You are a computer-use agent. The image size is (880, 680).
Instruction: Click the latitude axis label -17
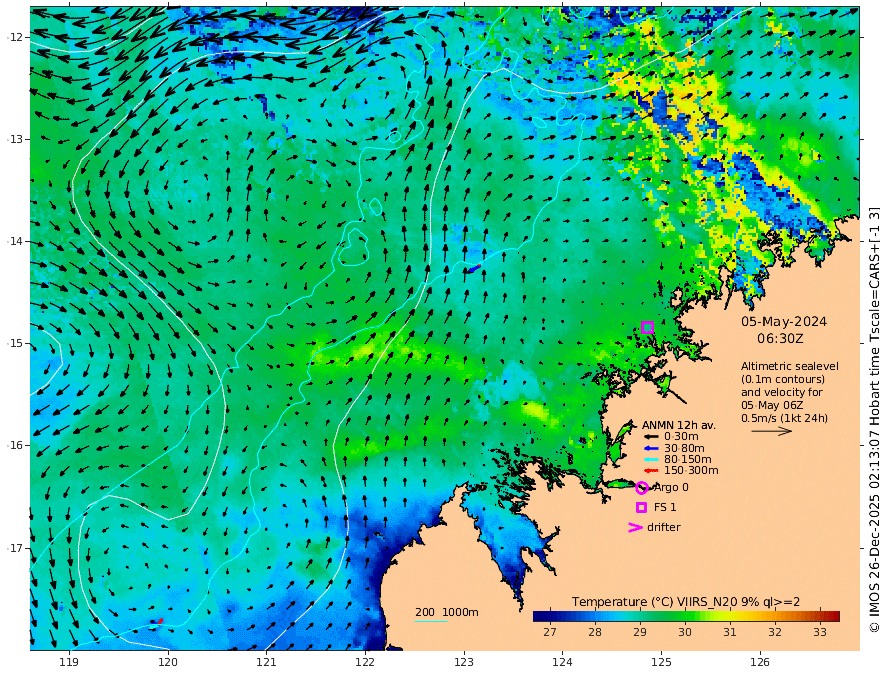(15, 548)
